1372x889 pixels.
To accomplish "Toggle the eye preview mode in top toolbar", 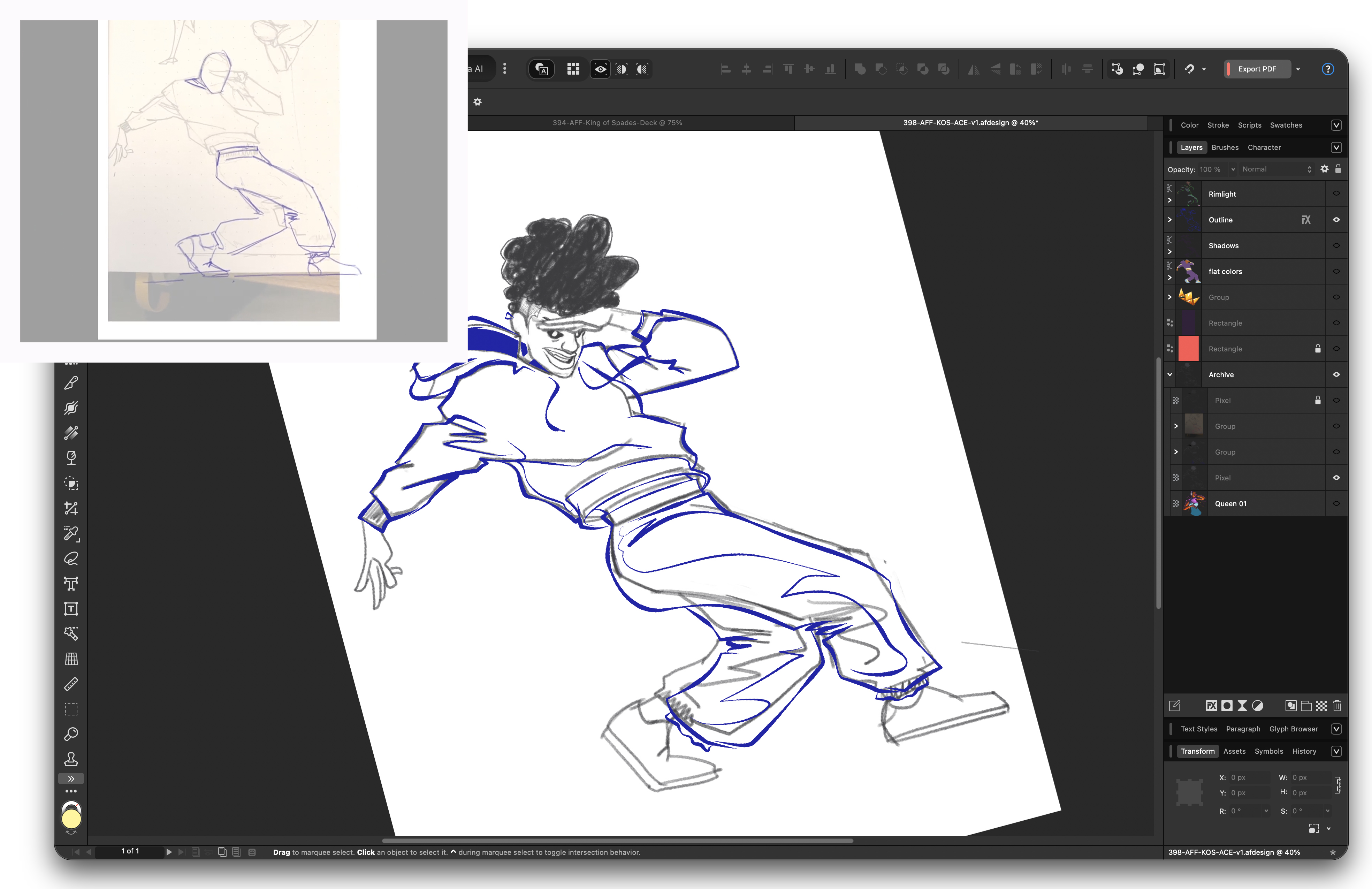I will tap(600, 69).
